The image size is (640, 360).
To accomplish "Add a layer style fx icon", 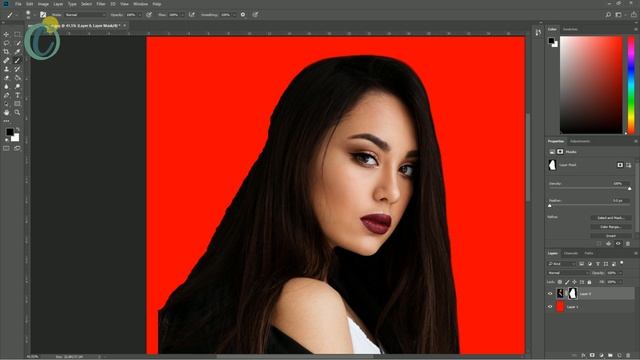I will (x=583, y=356).
